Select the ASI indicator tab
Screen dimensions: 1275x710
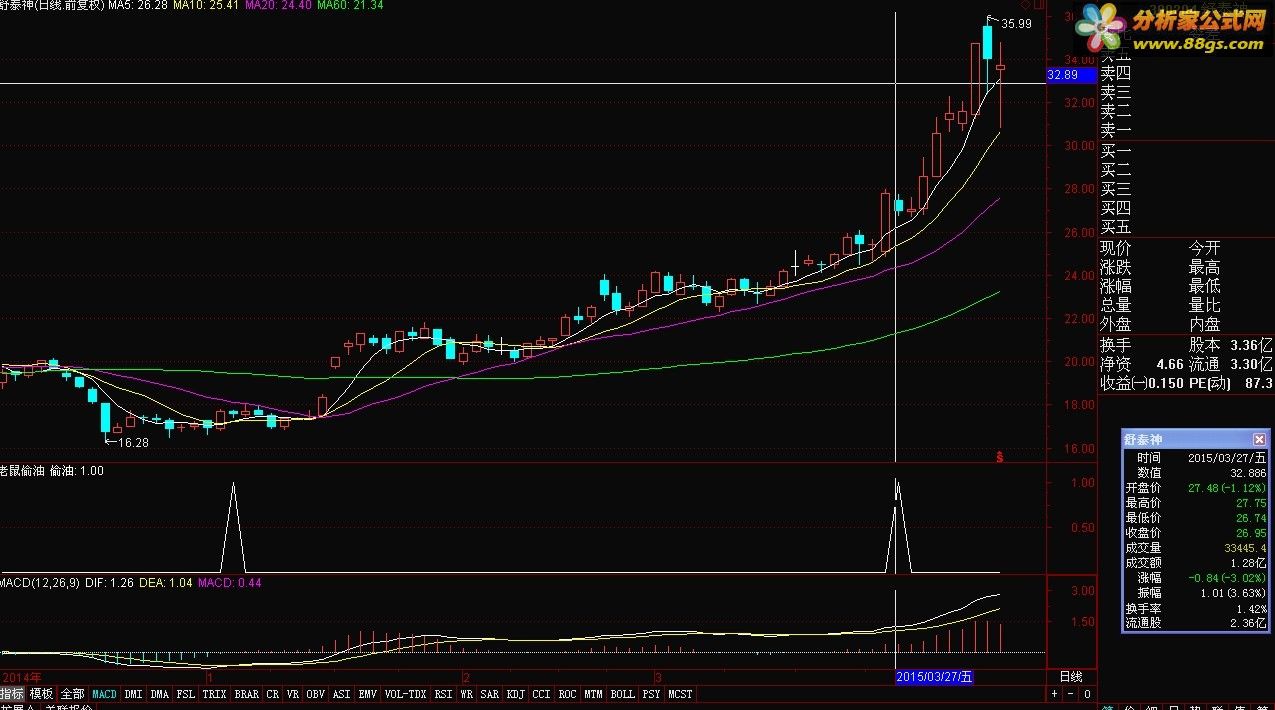coord(342,693)
